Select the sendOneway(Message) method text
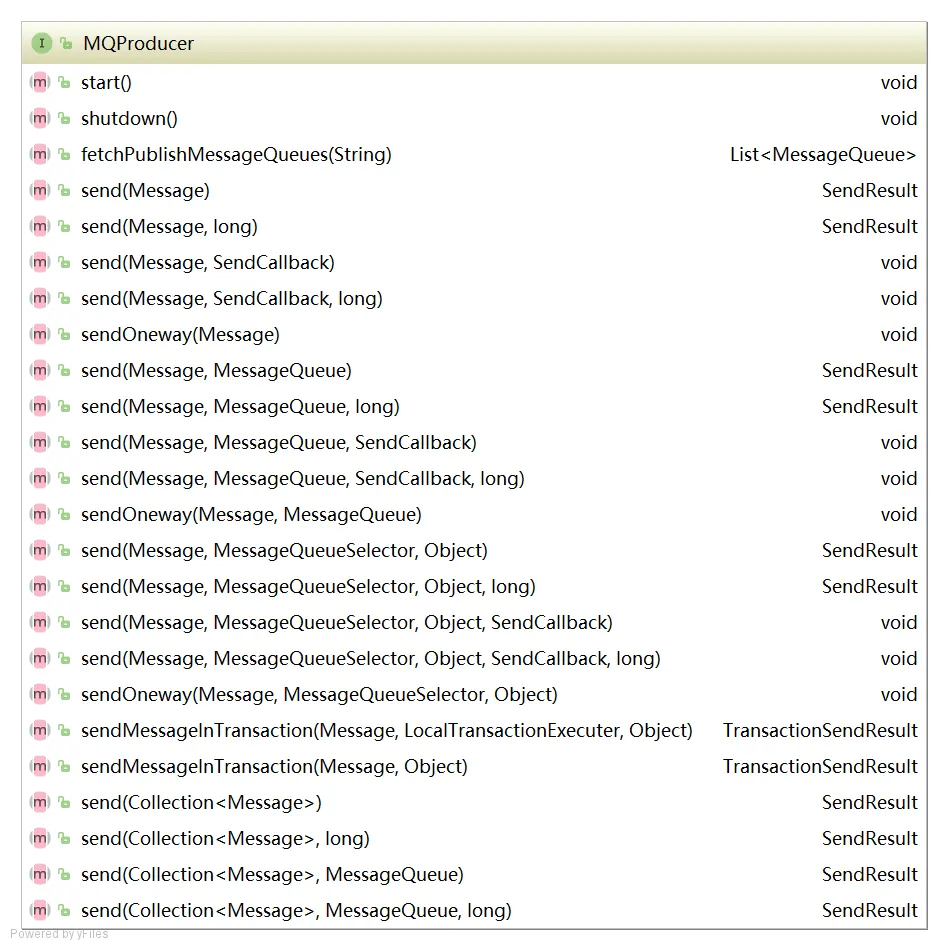948x950 pixels. (181, 334)
